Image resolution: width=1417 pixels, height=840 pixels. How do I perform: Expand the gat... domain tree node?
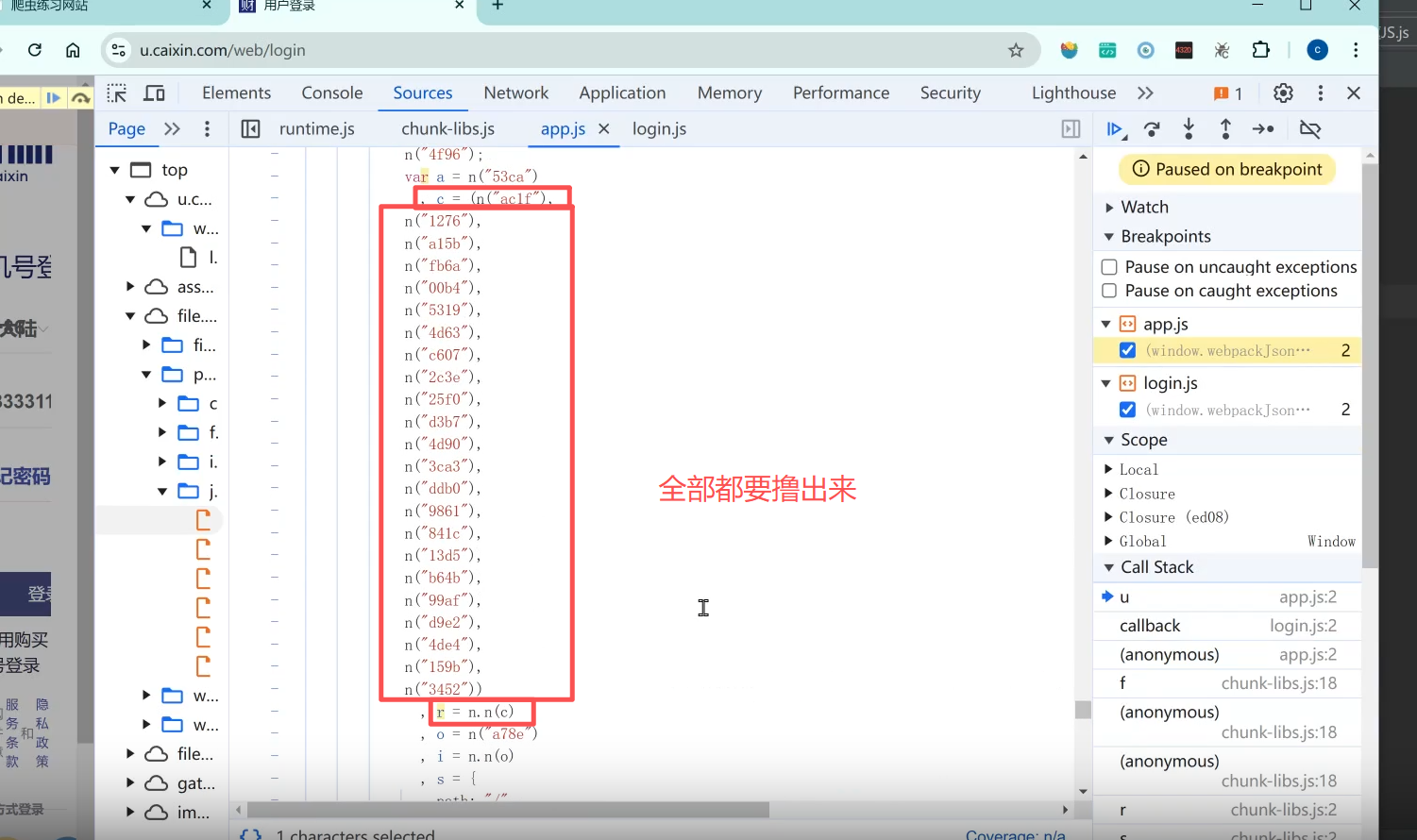(131, 782)
